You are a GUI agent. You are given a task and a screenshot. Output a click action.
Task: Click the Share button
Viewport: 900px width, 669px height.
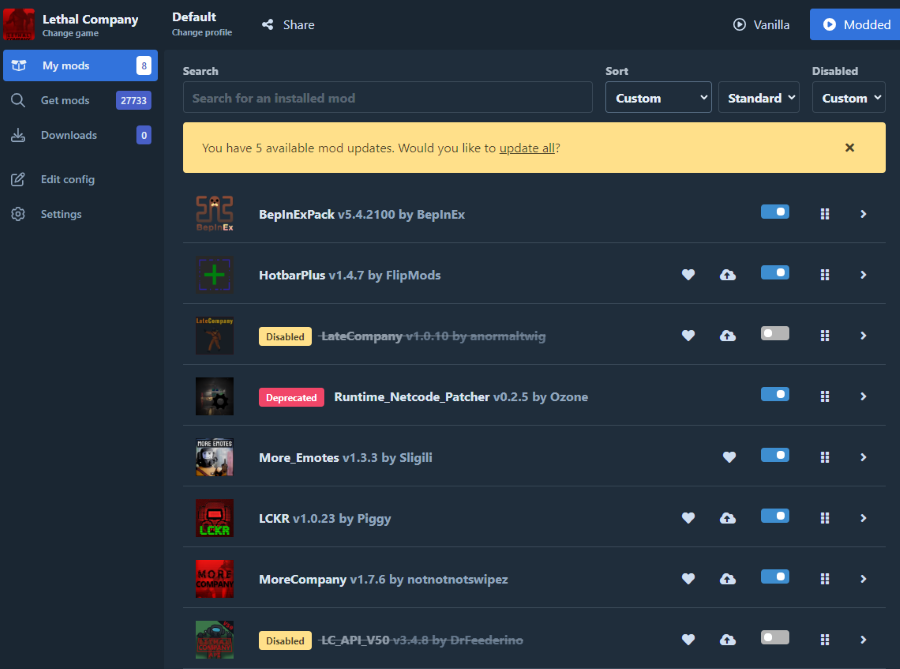point(288,25)
